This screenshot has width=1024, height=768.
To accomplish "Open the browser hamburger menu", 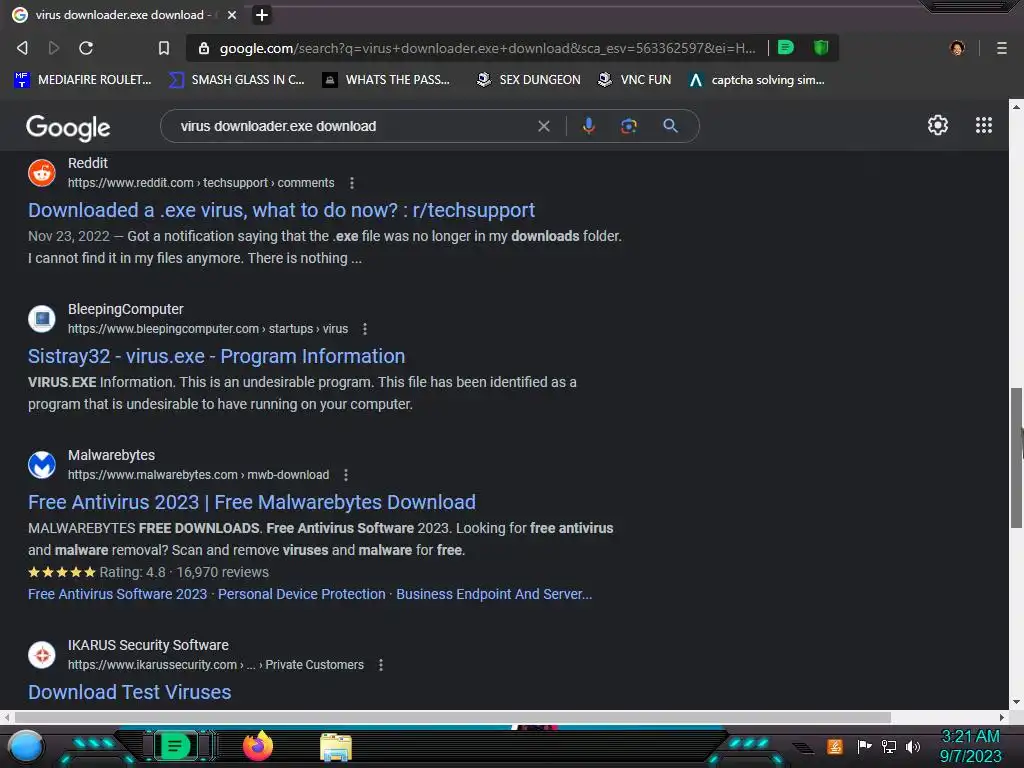I will pyautogui.click(x=1002, y=48).
